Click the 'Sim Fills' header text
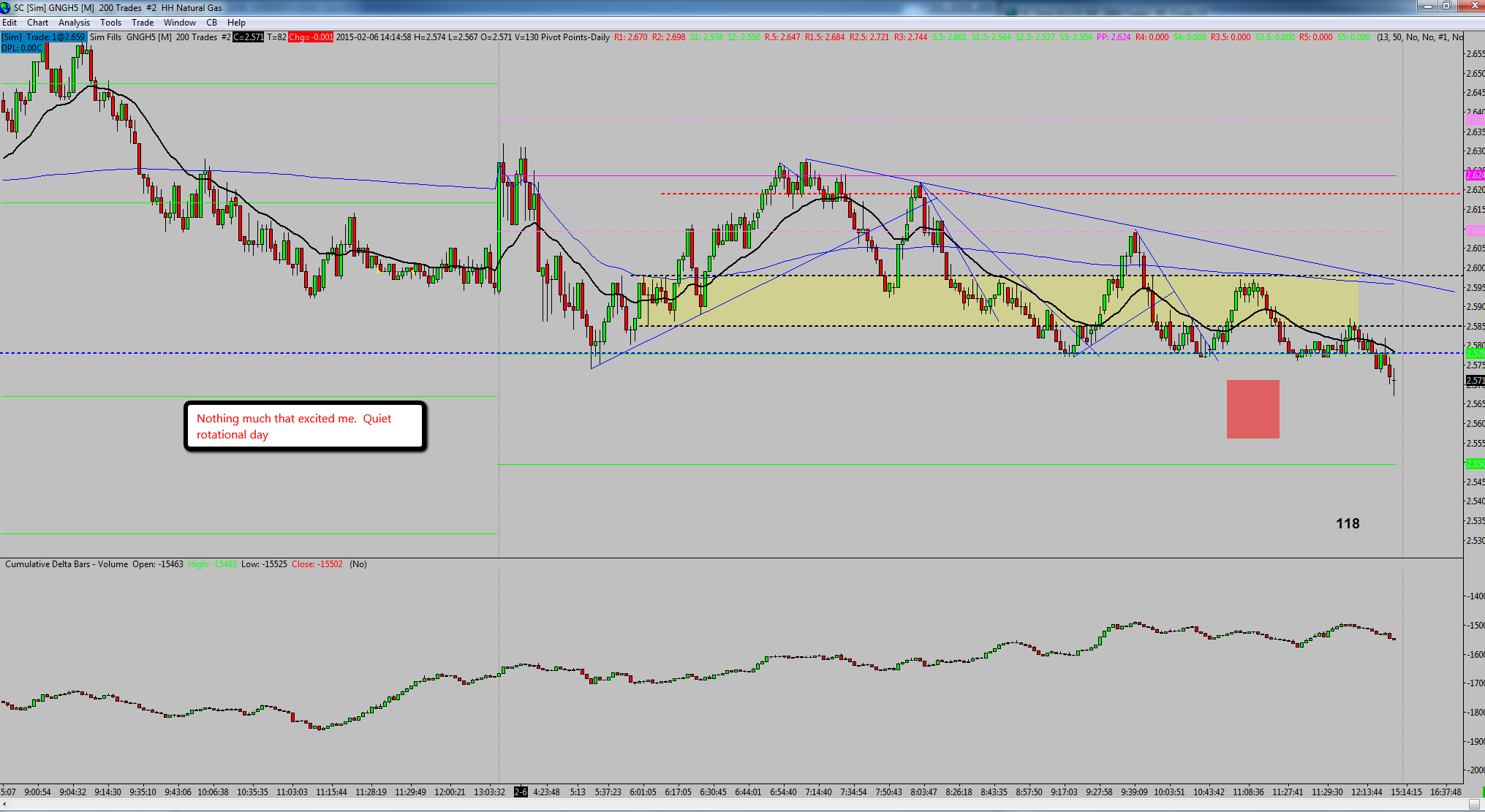 [106, 37]
